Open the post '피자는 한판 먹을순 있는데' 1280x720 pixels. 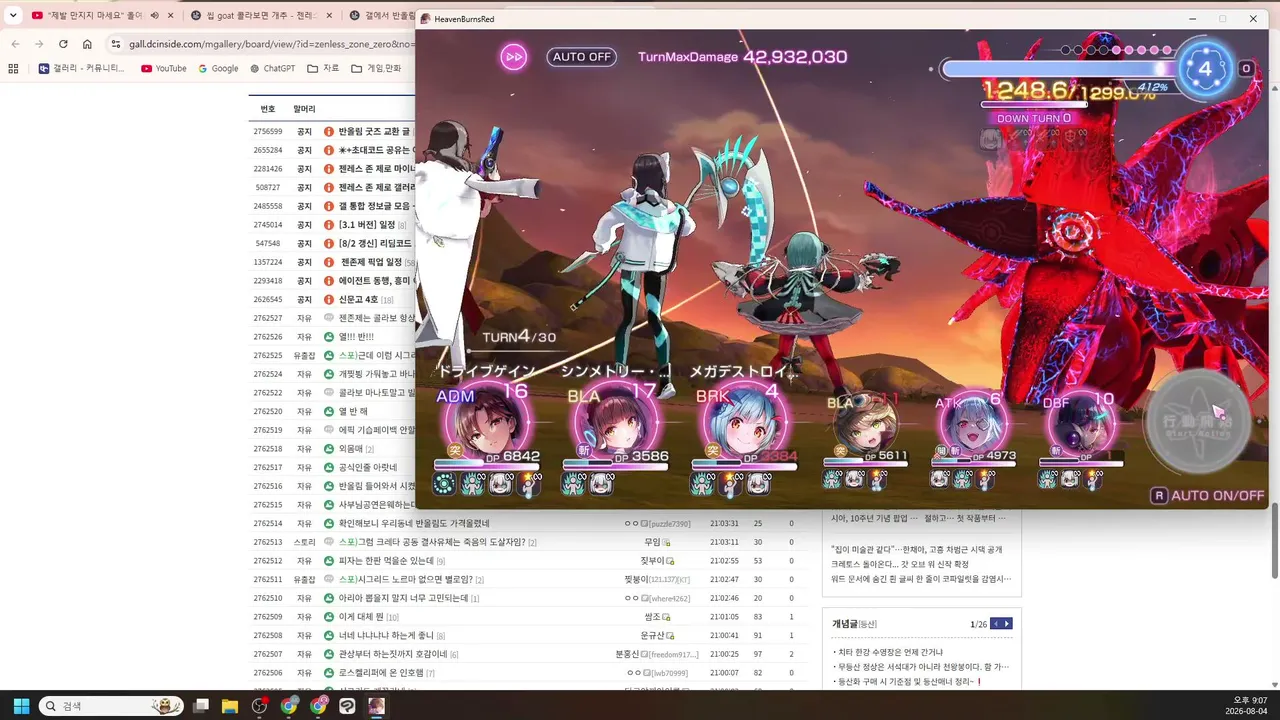pyautogui.click(x=385, y=560)
